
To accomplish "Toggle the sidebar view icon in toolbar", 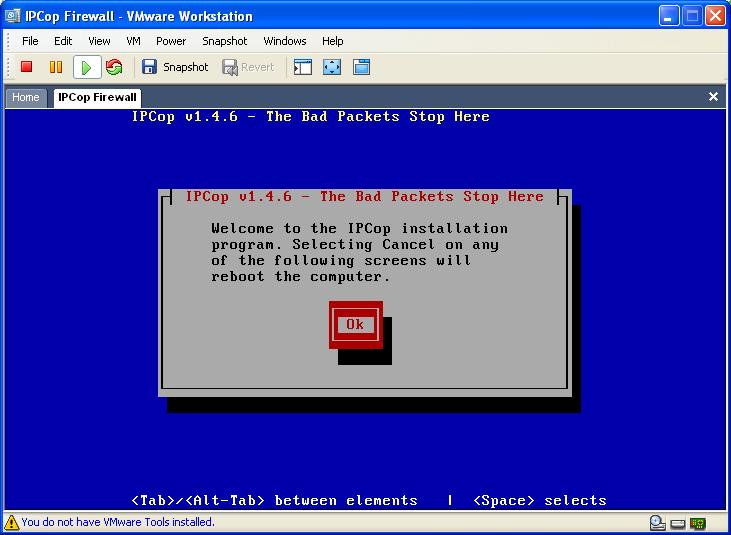I will 303,67.
